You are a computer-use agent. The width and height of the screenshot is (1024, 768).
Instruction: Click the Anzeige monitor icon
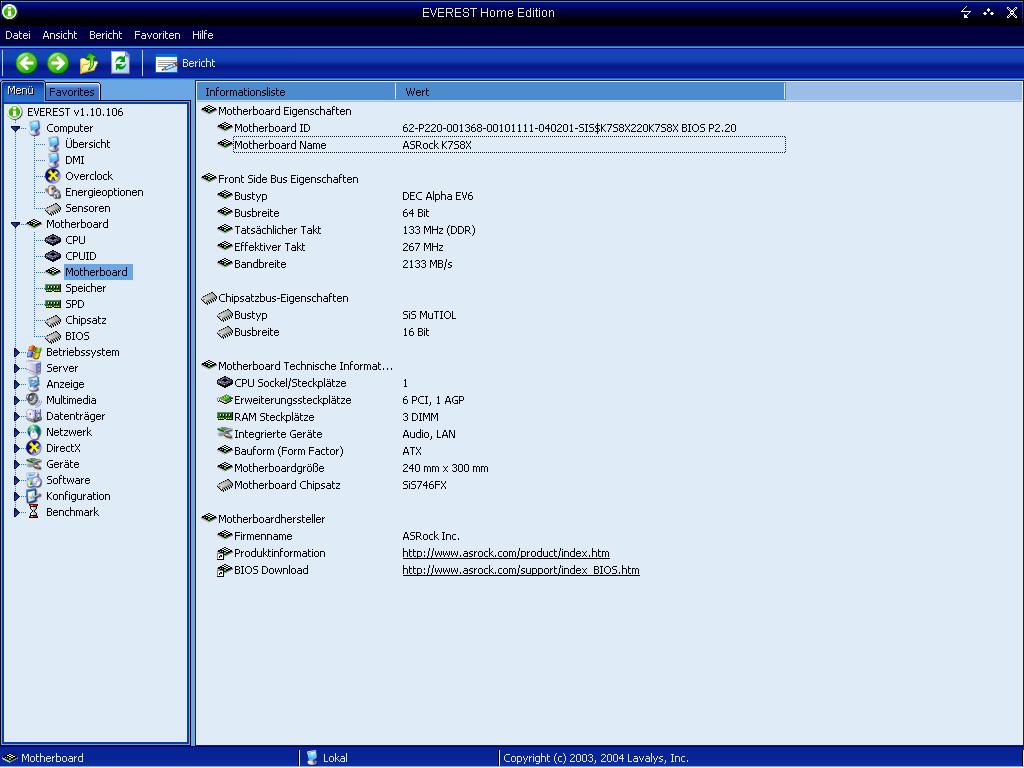(34, 384)
